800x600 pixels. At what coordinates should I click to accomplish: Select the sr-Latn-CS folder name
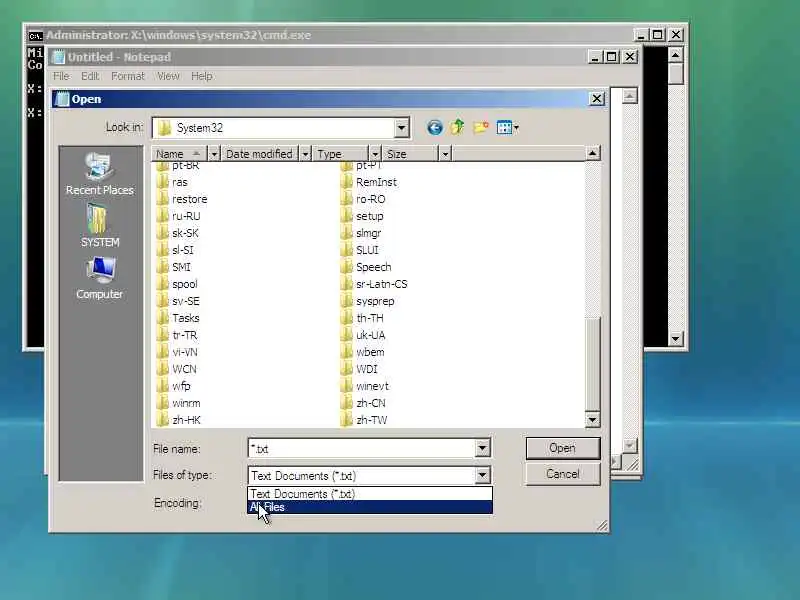pos(382,284)
